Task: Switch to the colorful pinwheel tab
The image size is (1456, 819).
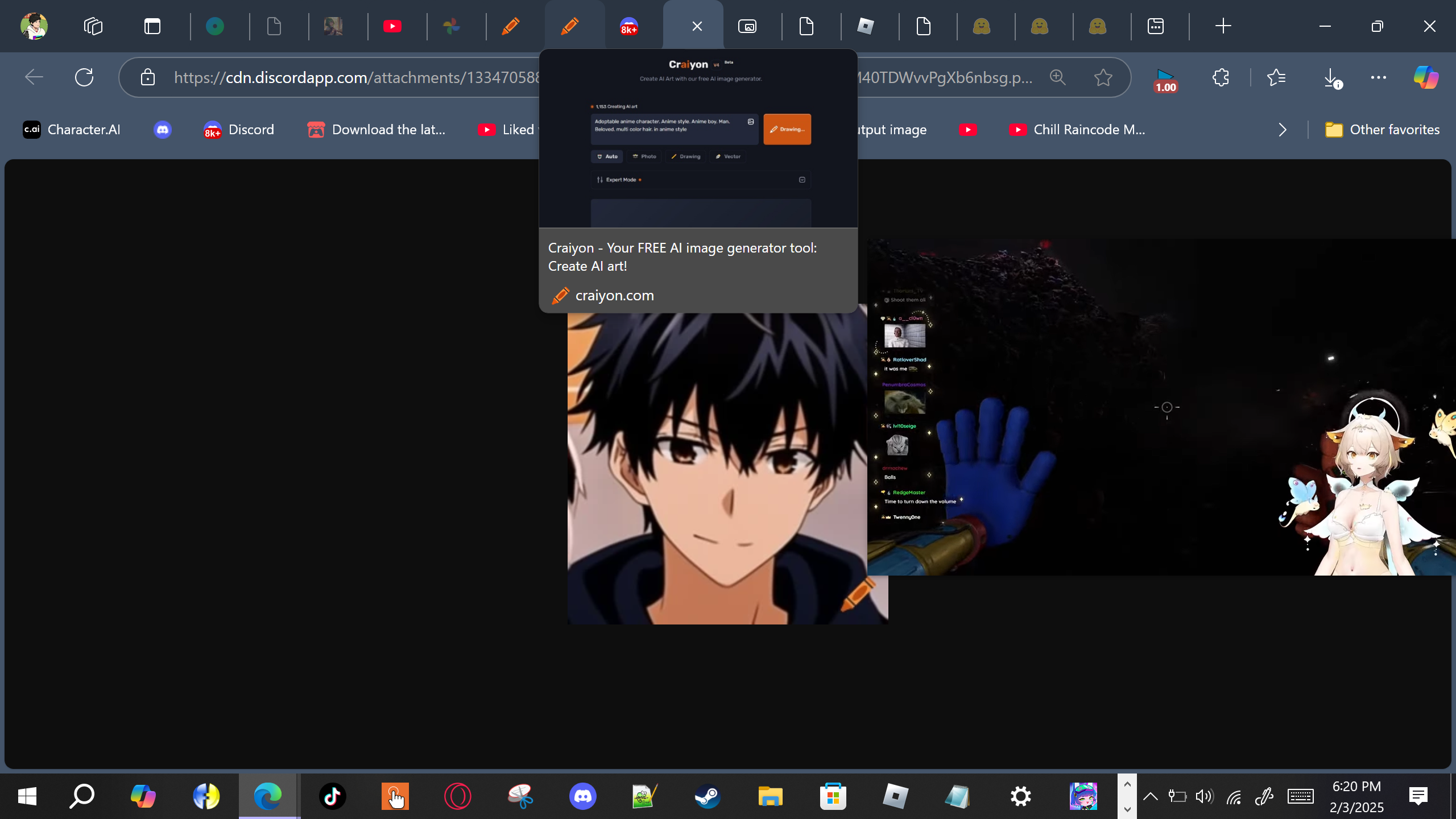Action: (452, 26)
